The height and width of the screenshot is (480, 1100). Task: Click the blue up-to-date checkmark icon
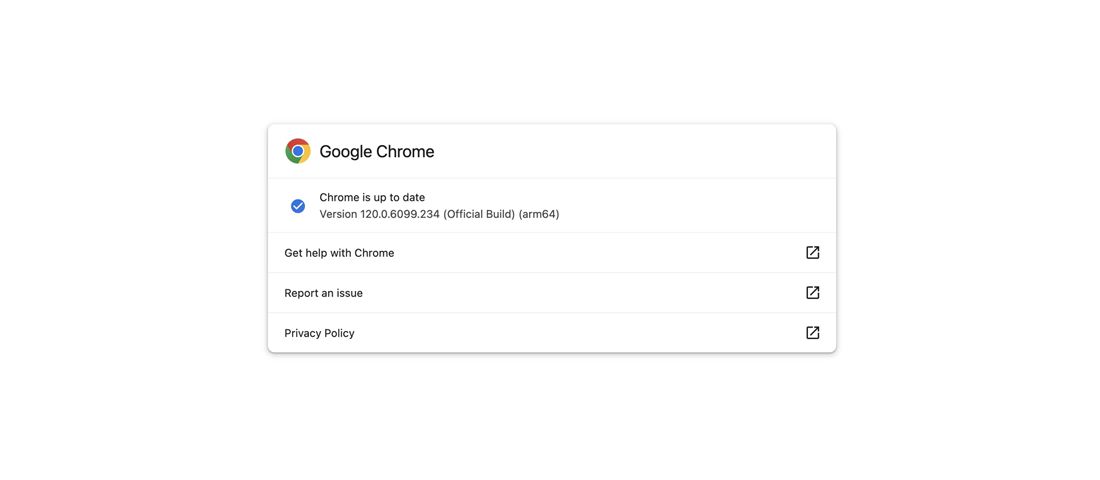(298, 206)
